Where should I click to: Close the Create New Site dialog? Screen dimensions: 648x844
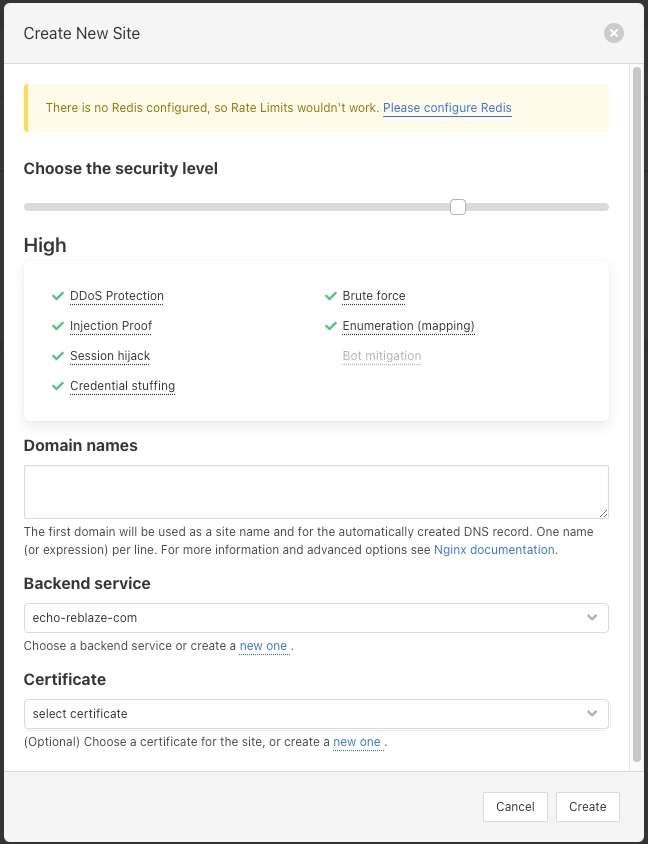click(614, 33)
